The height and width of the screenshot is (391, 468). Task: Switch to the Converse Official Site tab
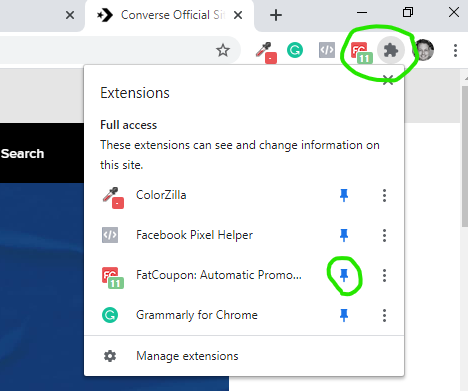click(169, 15)
